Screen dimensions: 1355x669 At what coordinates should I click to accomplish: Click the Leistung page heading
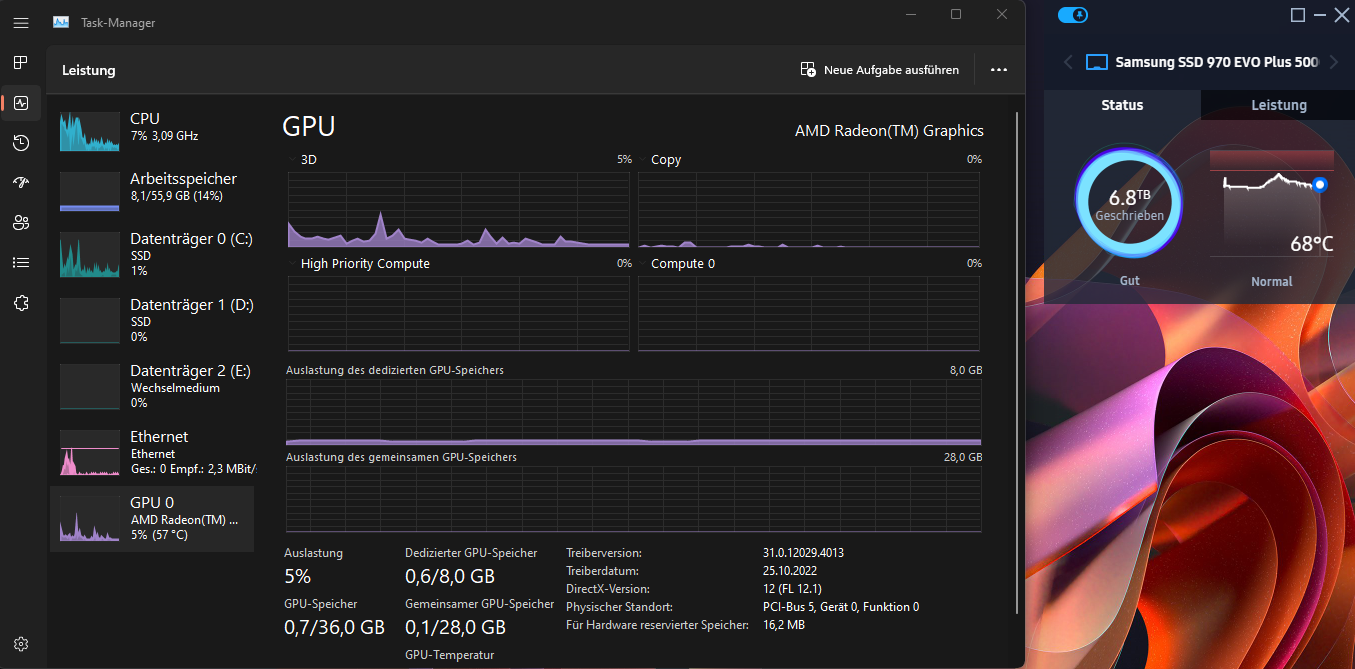pyautogui.click(x=89, y=70)
